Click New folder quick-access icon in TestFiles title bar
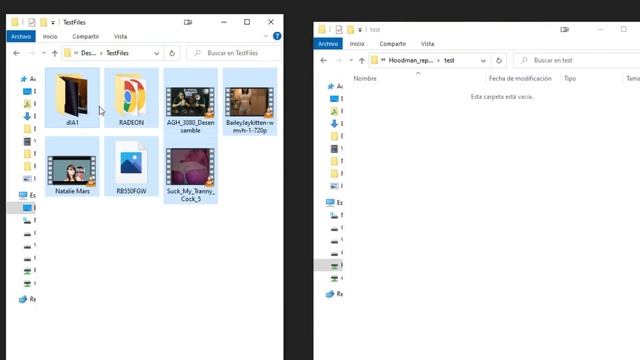Image resolution: width=640 pixels, height=360 pixels. click(43, 22)
